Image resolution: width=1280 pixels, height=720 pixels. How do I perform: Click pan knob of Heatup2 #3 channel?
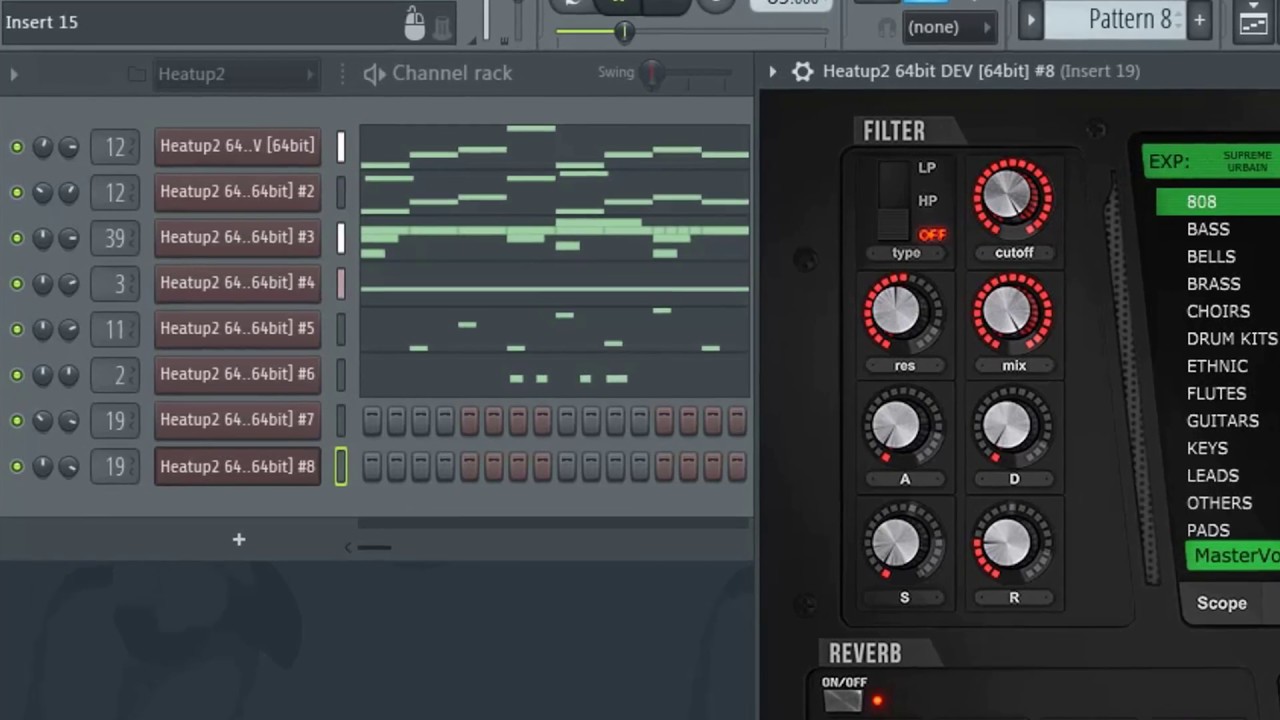click(x=42, y=238)
